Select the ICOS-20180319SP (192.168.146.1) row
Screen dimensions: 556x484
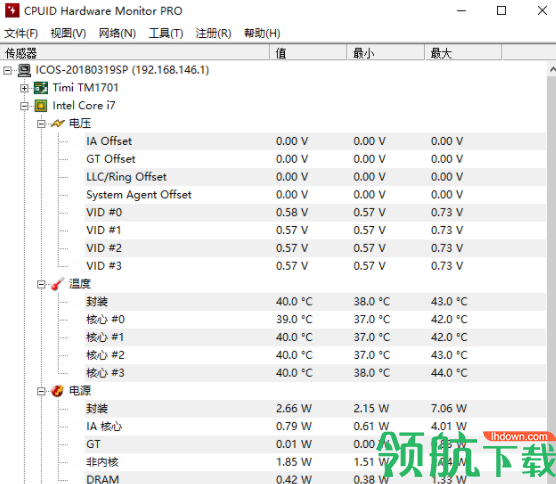pyautogui.click(x=122, y=70)
